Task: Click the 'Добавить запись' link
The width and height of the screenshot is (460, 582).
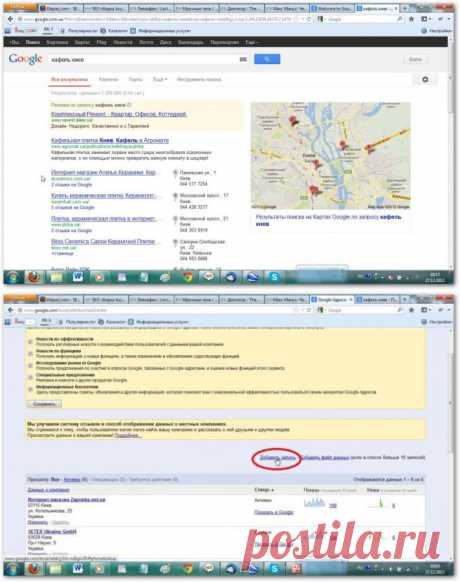Action: (277, 458)
